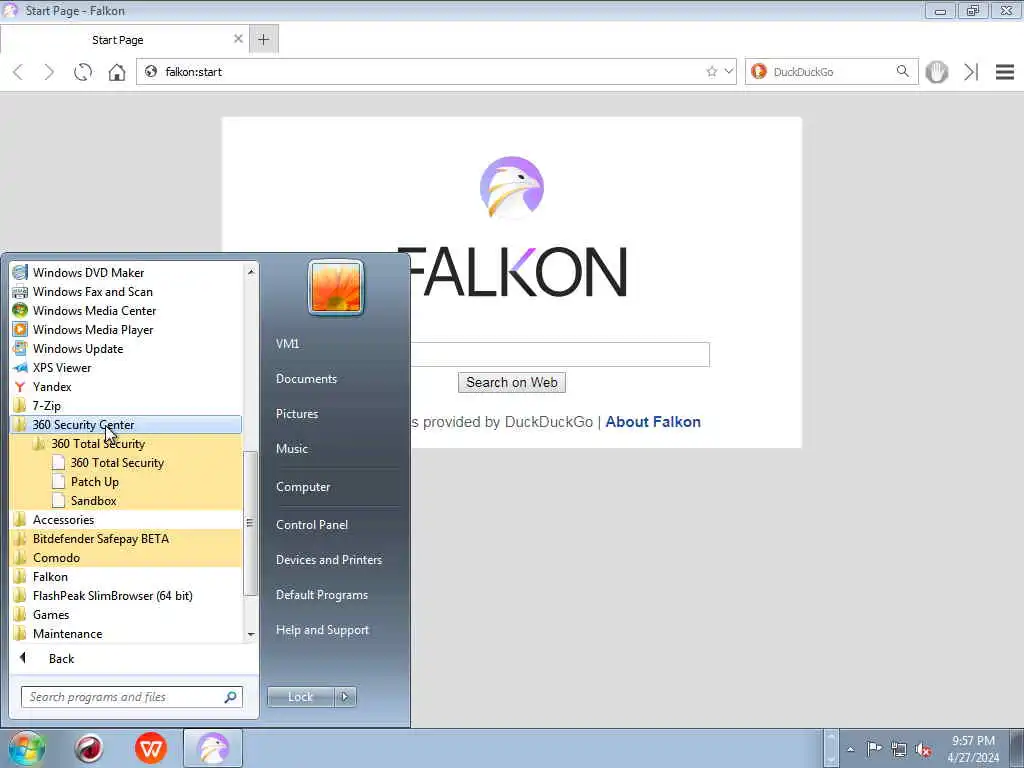Launch Windows Media Center
Screen dimensions: 1024x768
tap(126, 311)
